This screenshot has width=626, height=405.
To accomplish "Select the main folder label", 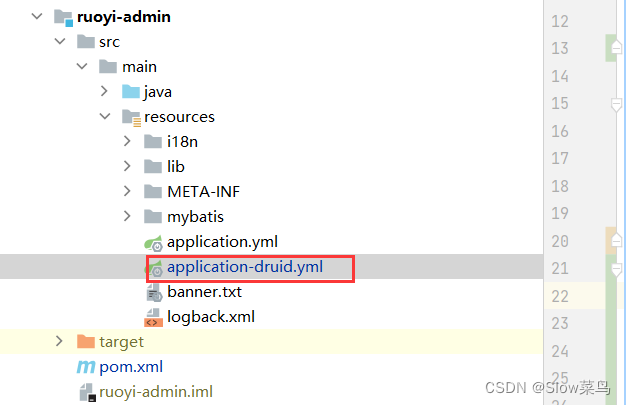I will click(139, 67).
